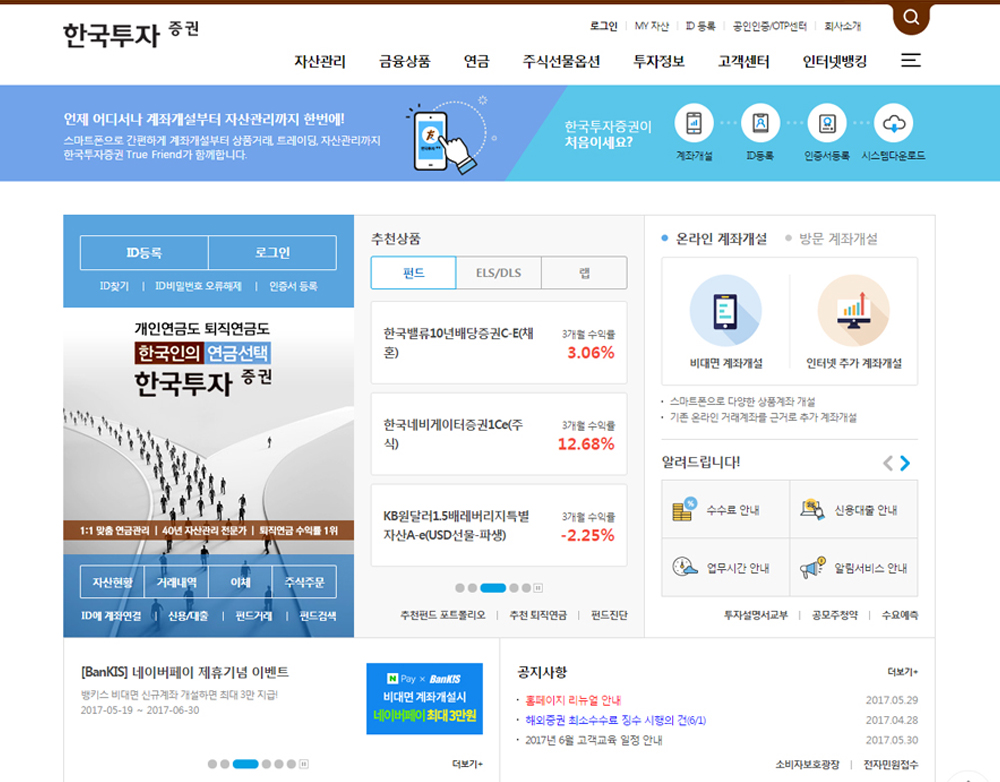Click the N Pay BanKIS event thumbnail
The height and width of the screenshot is (782, 1000).
pyautogui.click(x=424, y=698)
